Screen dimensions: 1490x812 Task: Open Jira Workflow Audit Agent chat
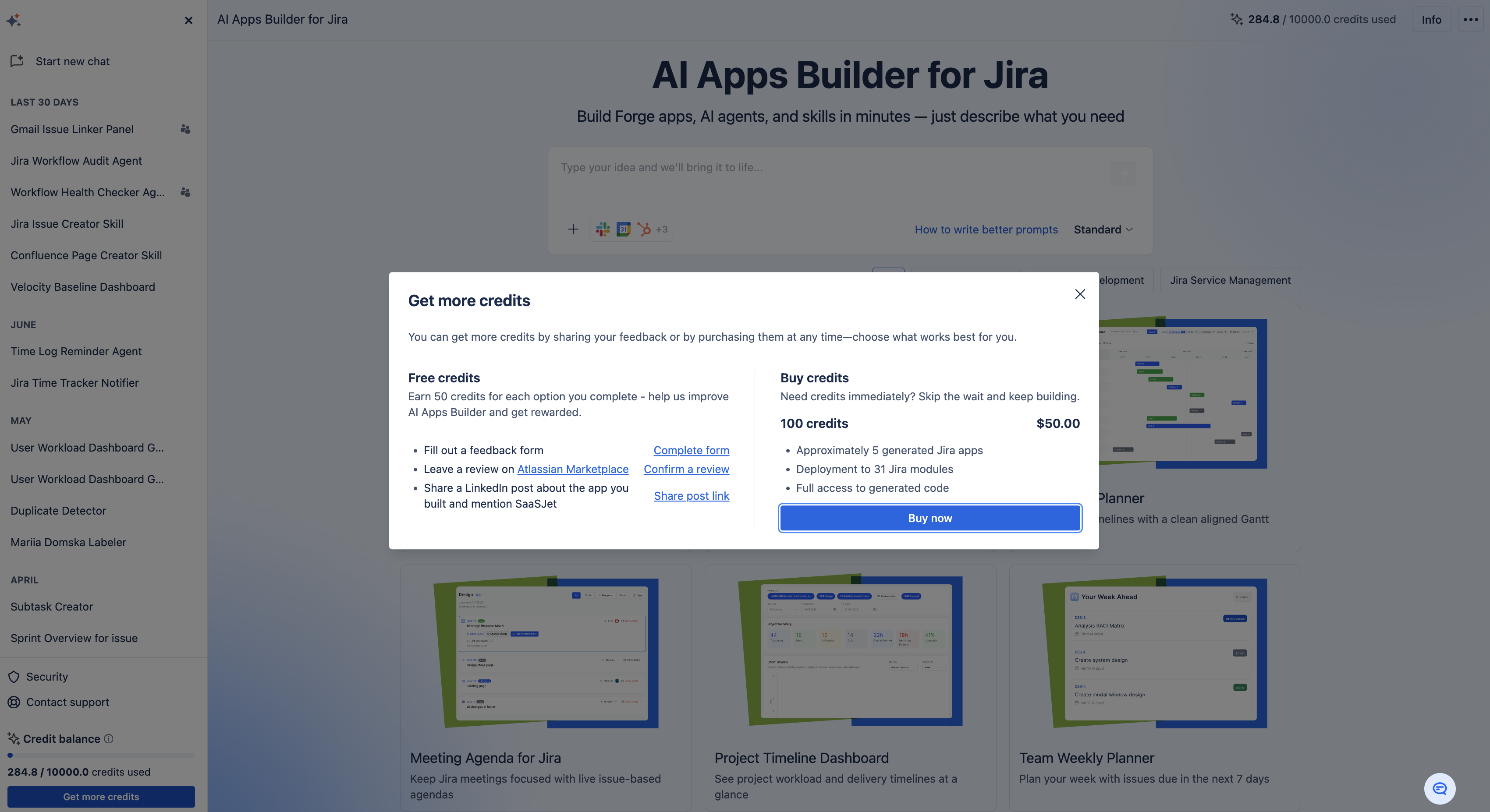click(x=76, y=161)
